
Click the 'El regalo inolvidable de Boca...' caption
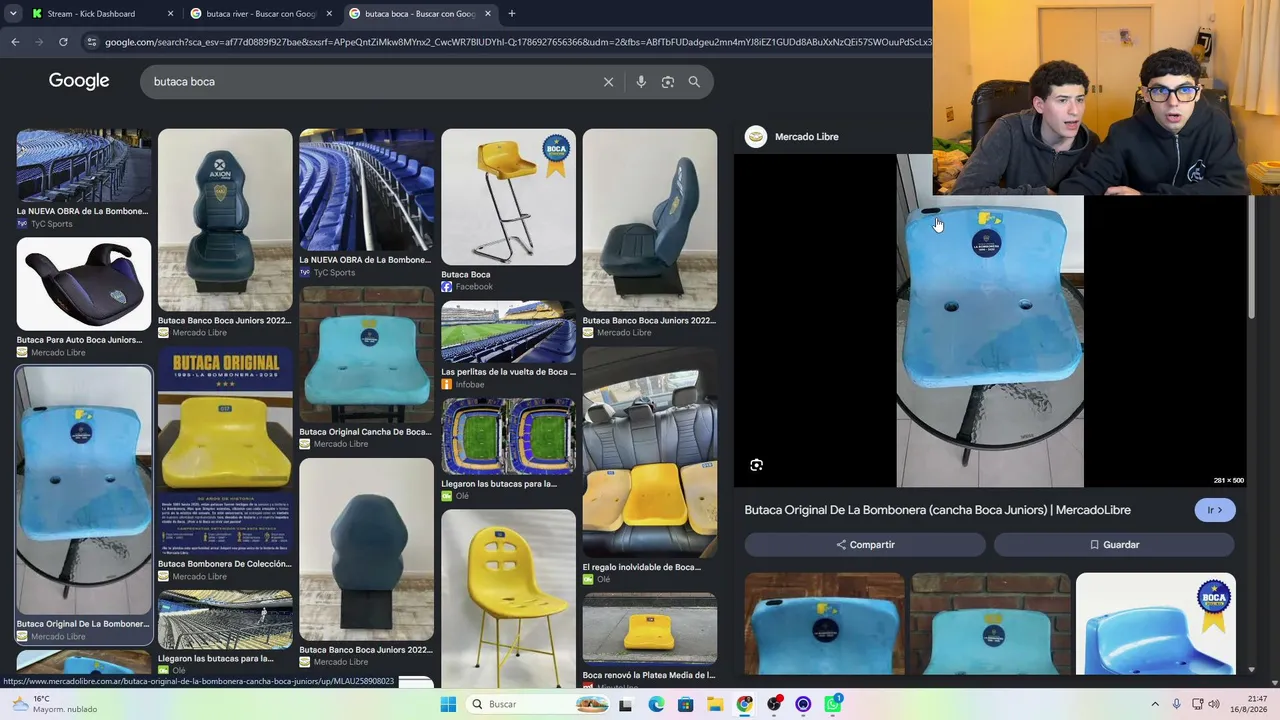pyautogui.click(x=642, y=567)
